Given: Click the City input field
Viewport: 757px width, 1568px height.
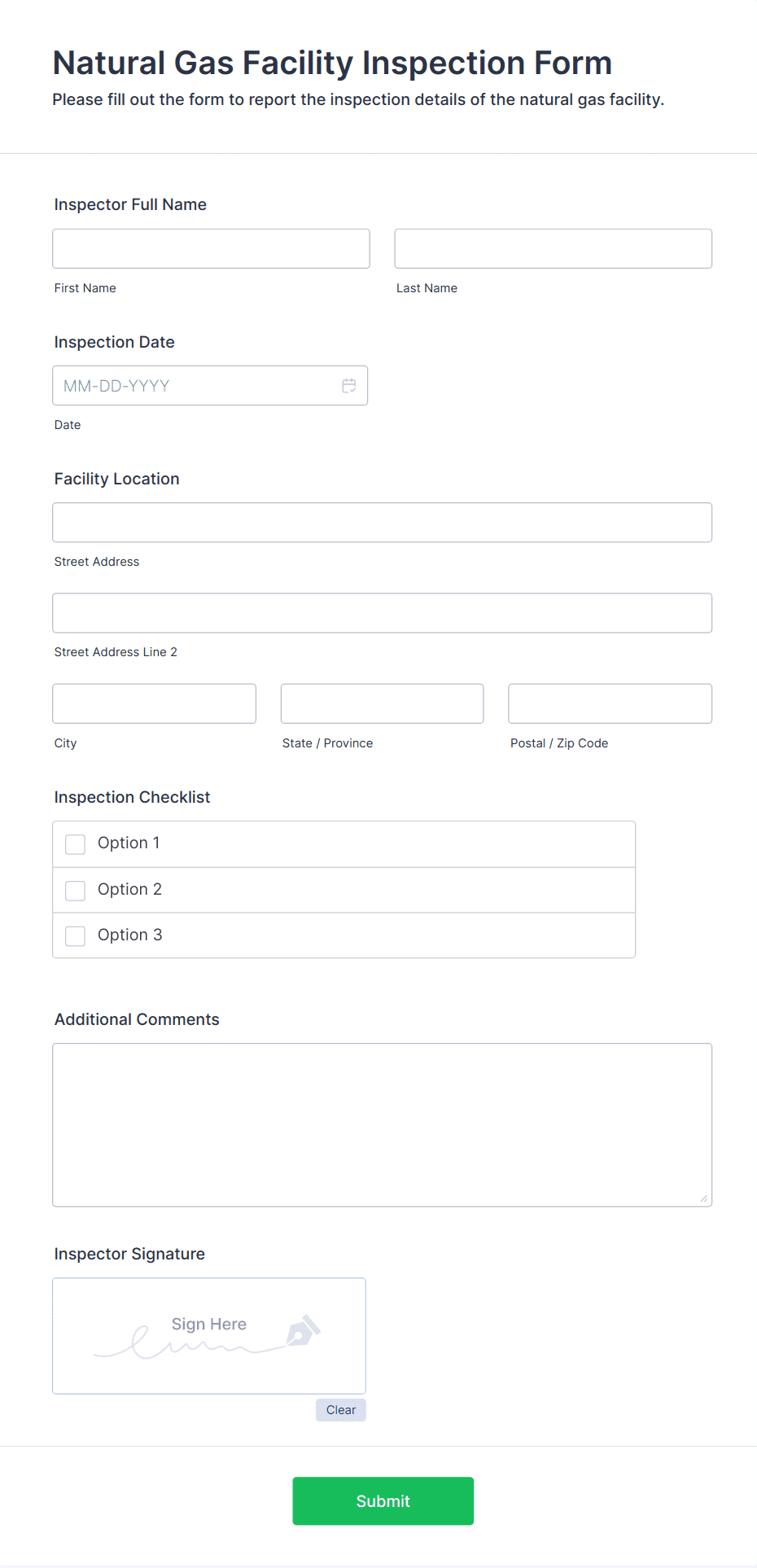Looking at the screenshot, I should pyautogui.click(x=155, y=703).
